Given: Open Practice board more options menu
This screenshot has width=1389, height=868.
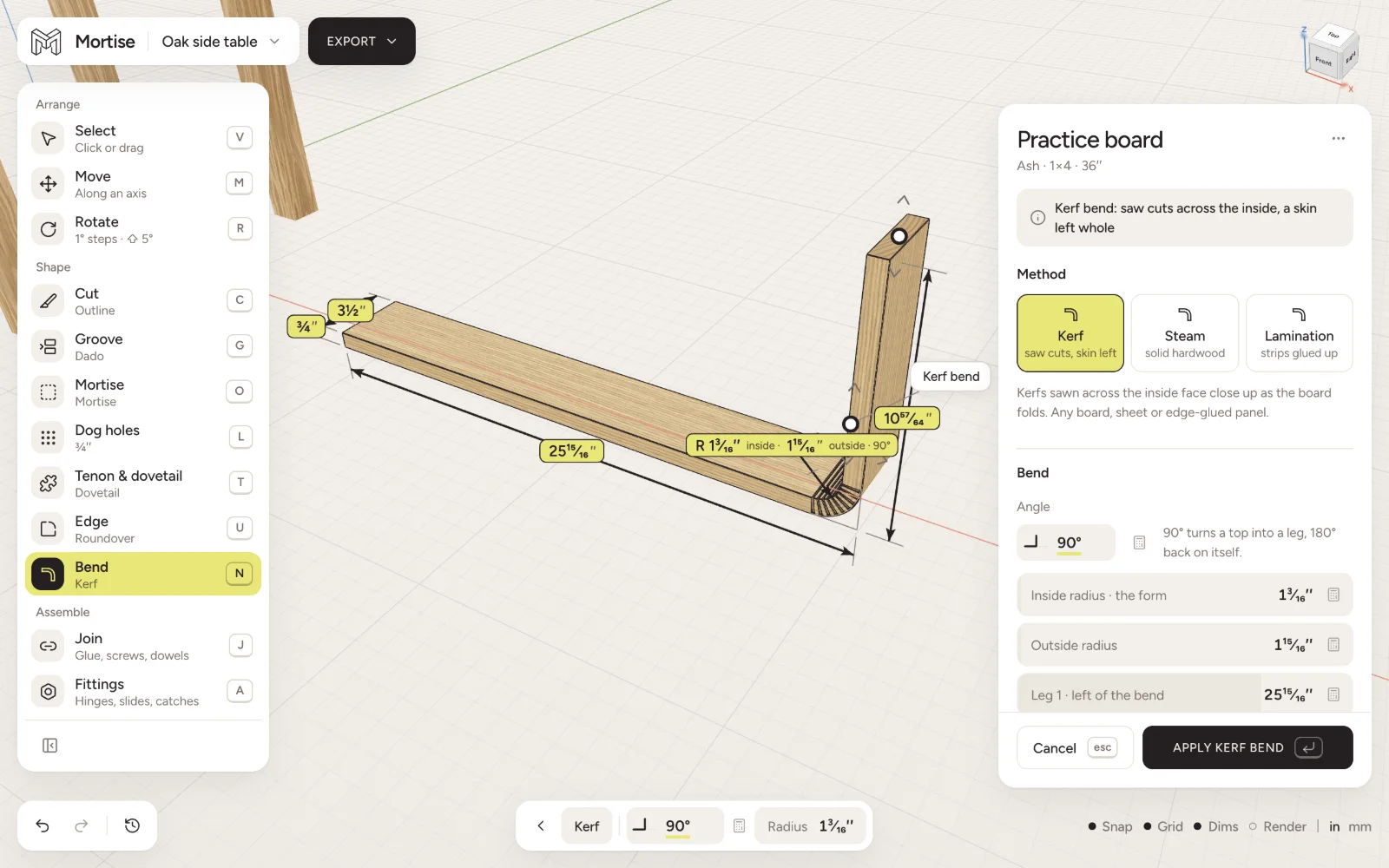Looking at the screenshot, I should coord(1338,139).
